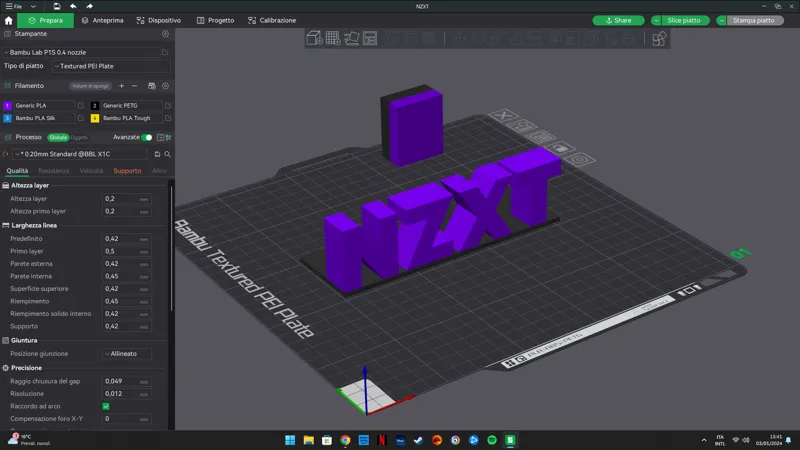Click the Add object cube icon
The width and height of the screenshot is (800, 450).
click(314, 38)
